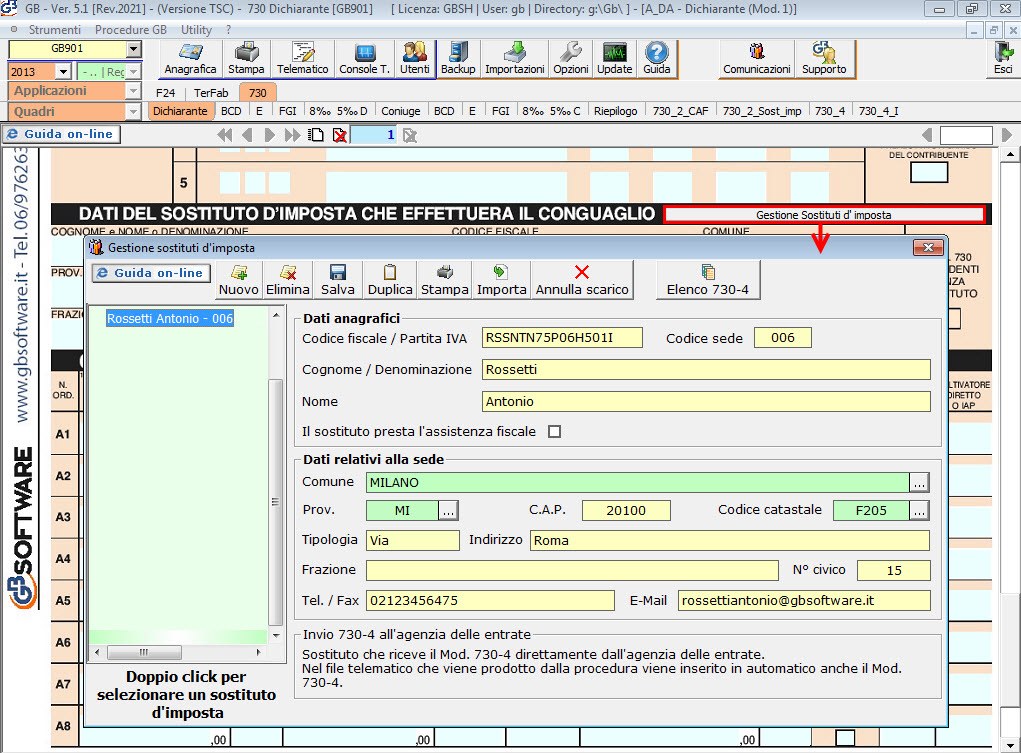The width and height of the screenshot is (1021, 753).
Task: Open the Anagrafica toolbar icon
Action: (x=190, y=59)
